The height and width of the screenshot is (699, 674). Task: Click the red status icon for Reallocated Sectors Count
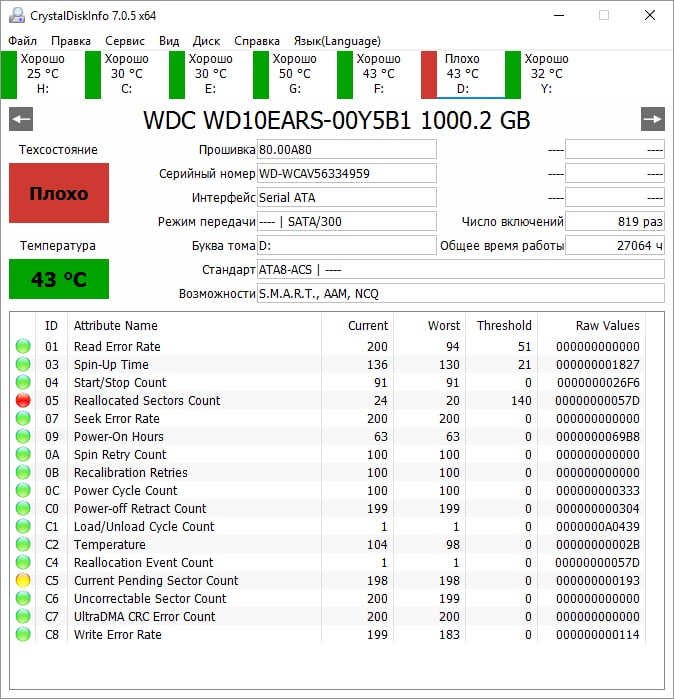pos(23,400)
